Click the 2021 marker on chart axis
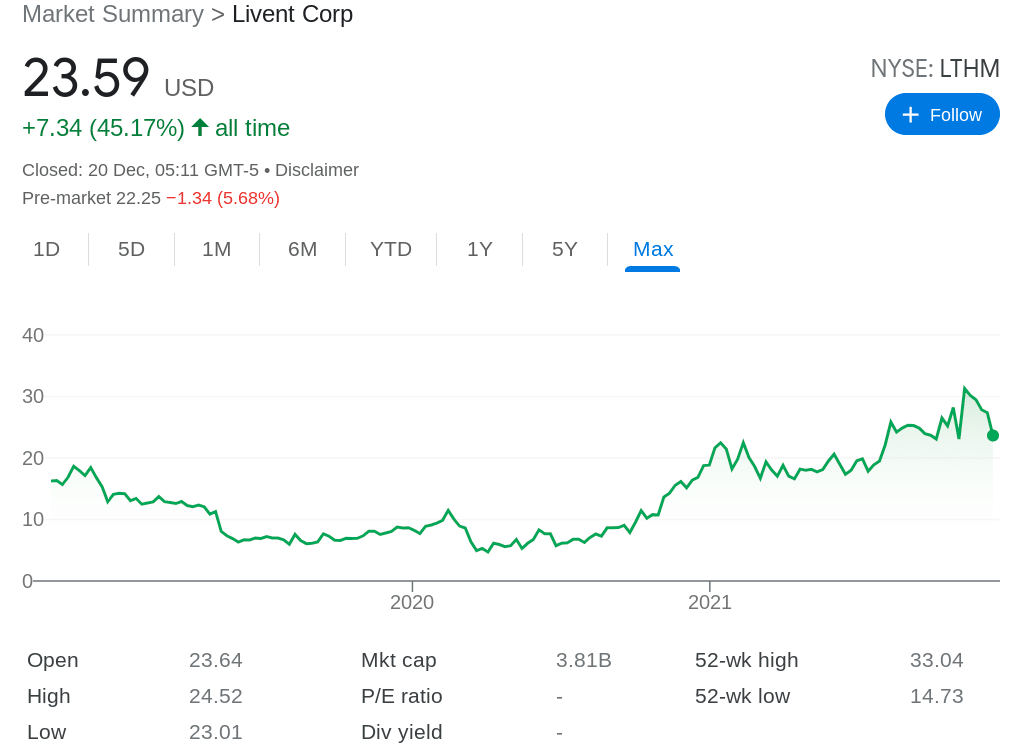 tap(709, 602)
